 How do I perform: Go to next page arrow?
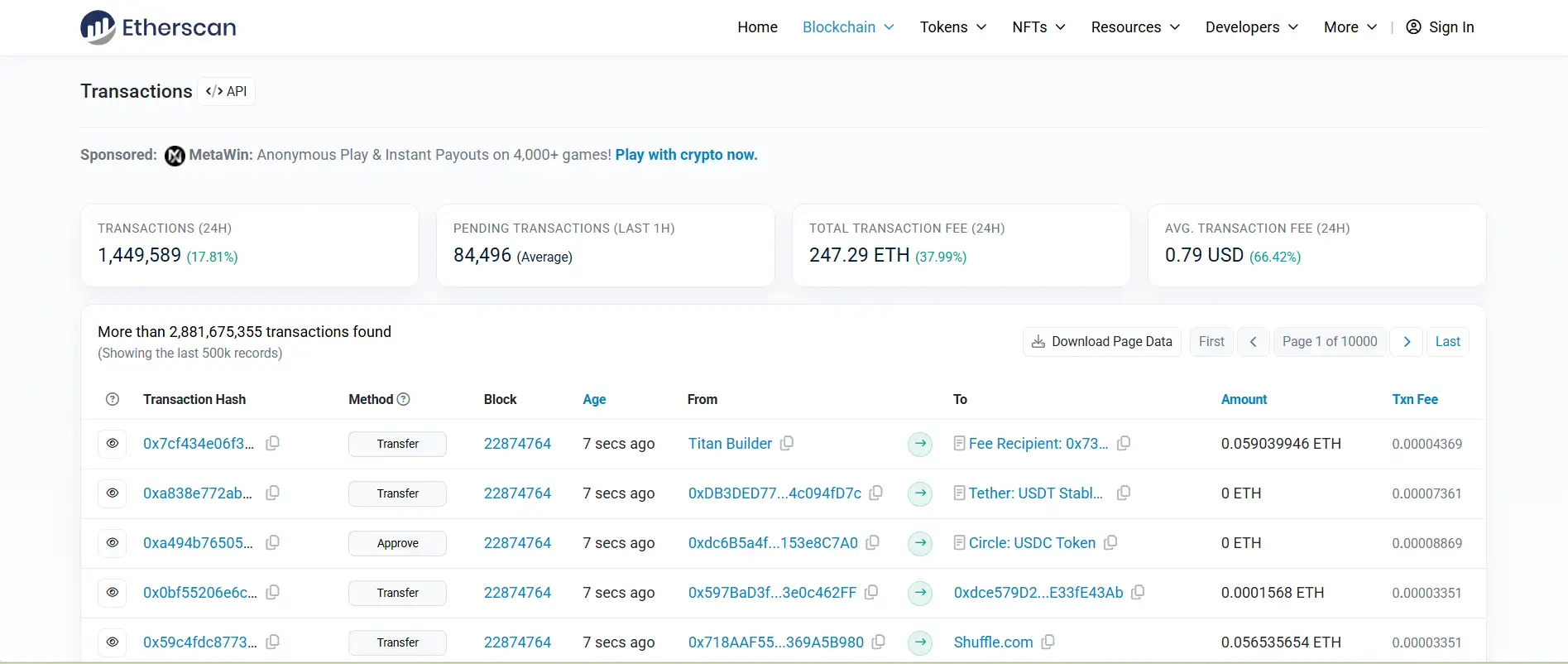tap(1407, 342)
